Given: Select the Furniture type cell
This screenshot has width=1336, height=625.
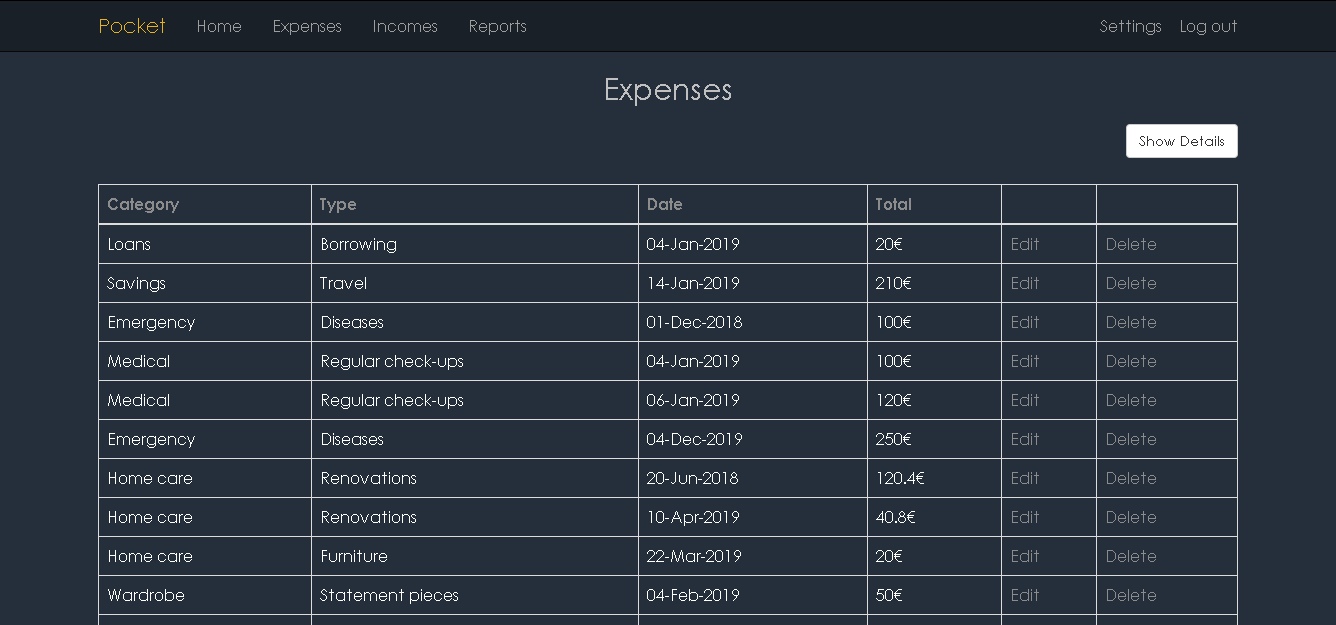Looking at the screenshot, I should (x=475, y=556).
